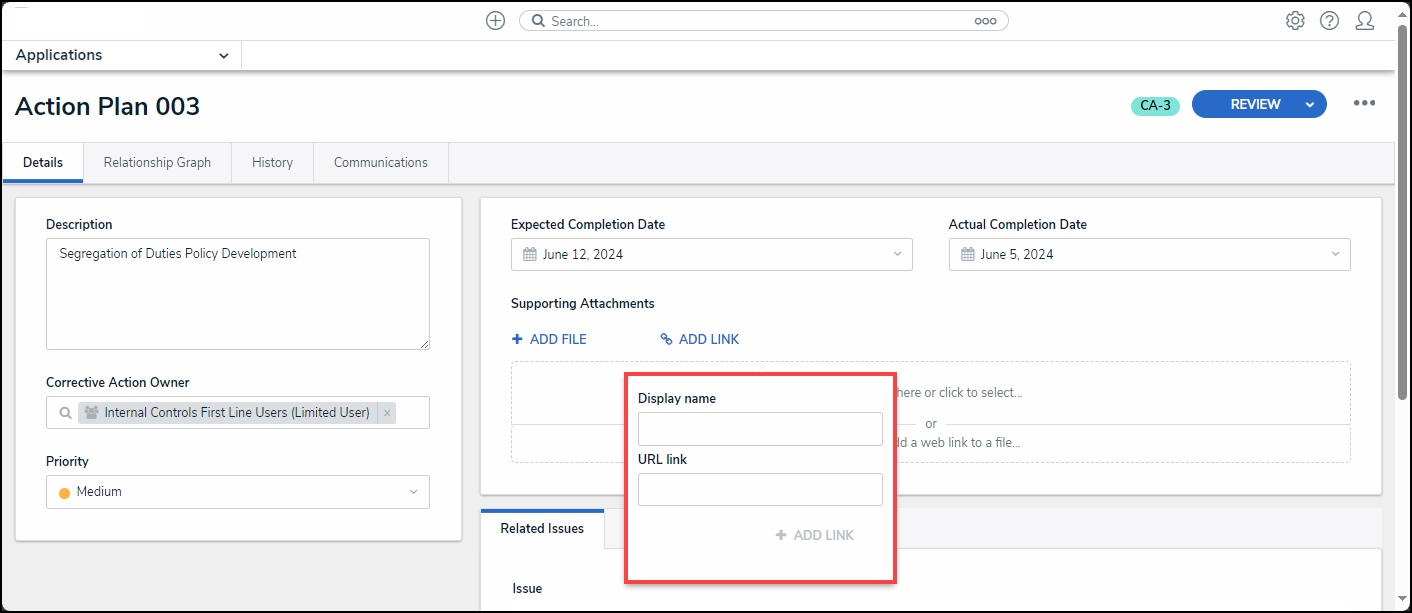Viewport: 1412px width, 613px height.
Task: Click the help question mark icon
Action: click(x=1329, y=21)
